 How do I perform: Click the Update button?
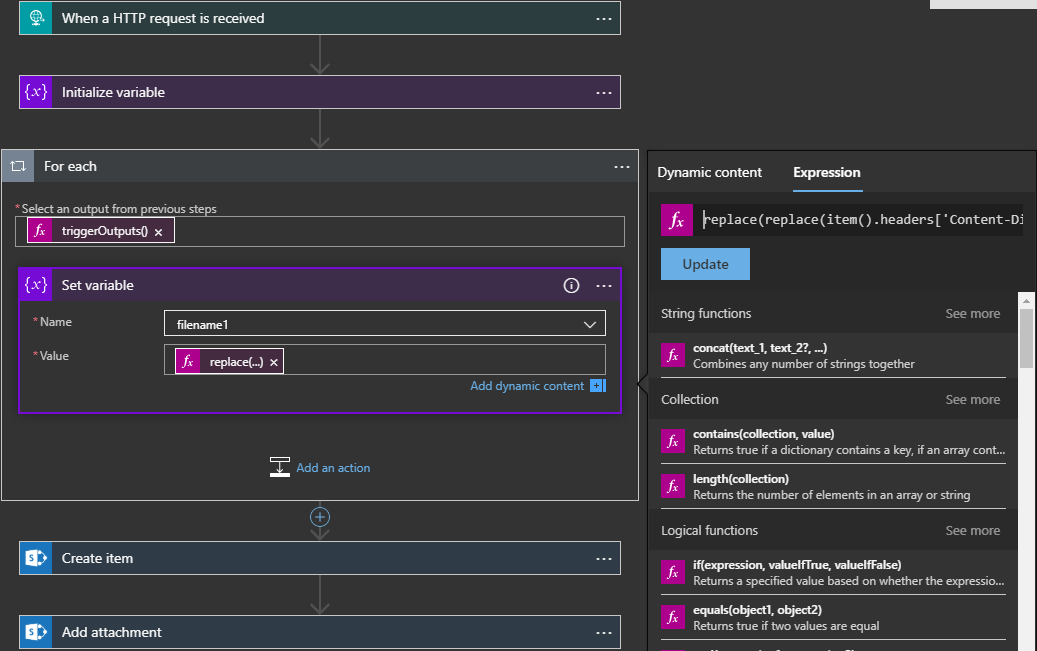(705, 264)
